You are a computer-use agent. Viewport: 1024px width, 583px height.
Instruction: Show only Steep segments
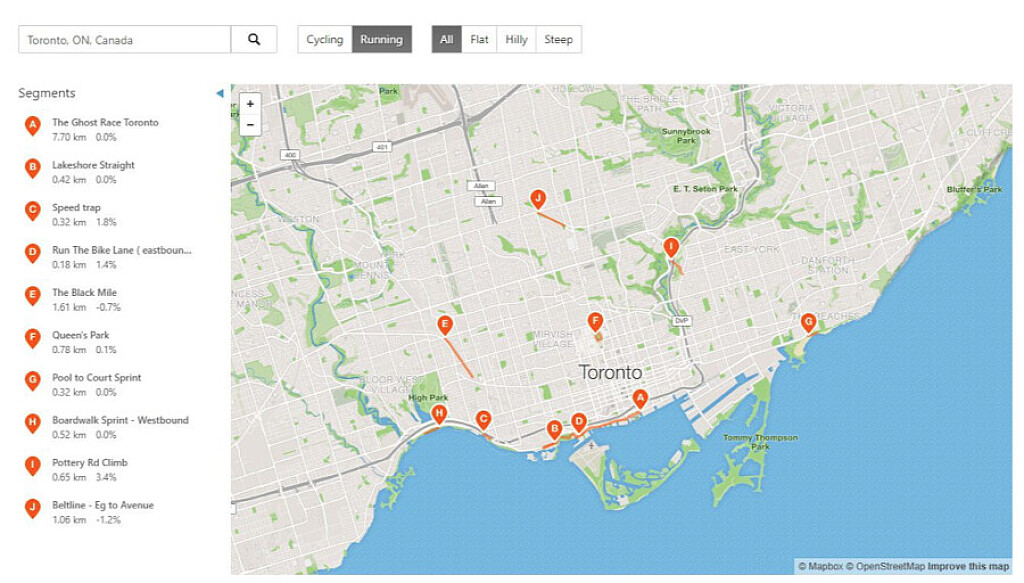click(558, 40)
